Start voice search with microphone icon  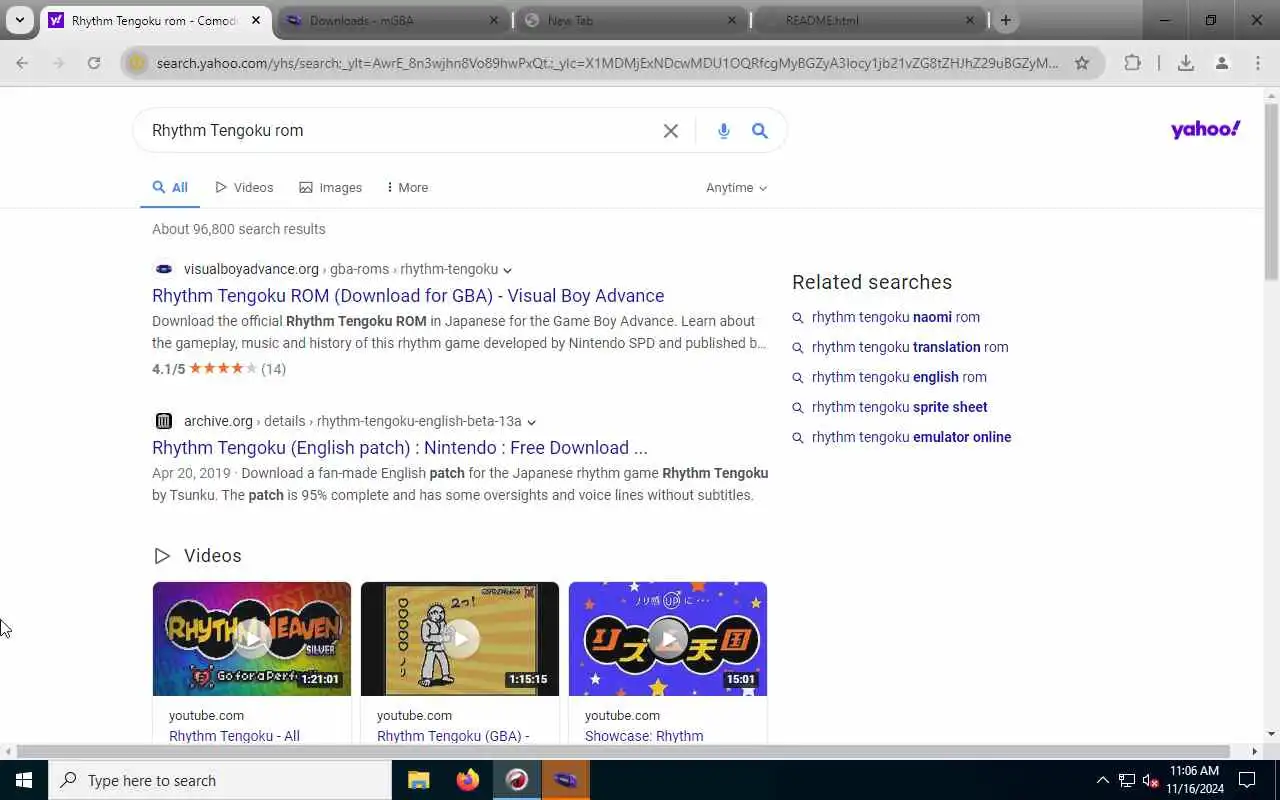(x=724, y=131)
